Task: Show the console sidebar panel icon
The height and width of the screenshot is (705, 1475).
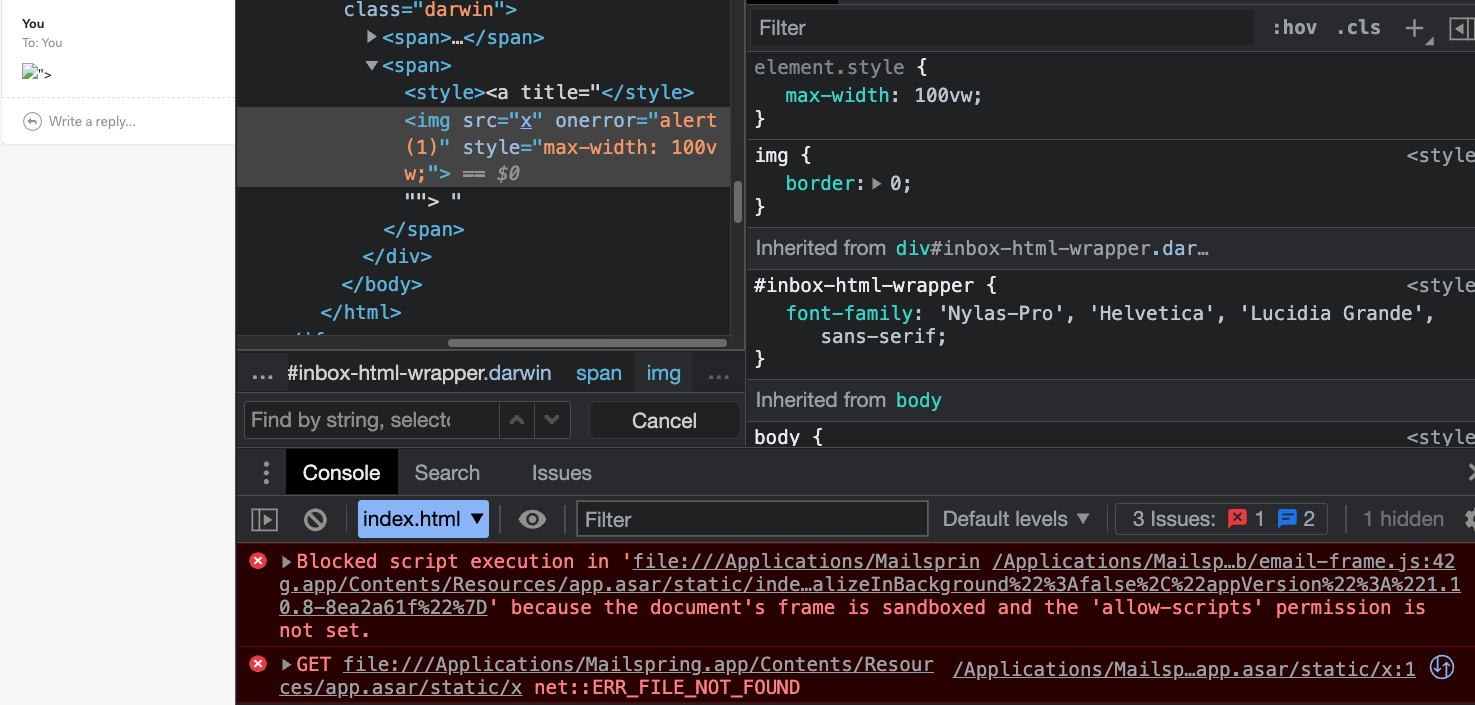Action: tap(264, 519)
